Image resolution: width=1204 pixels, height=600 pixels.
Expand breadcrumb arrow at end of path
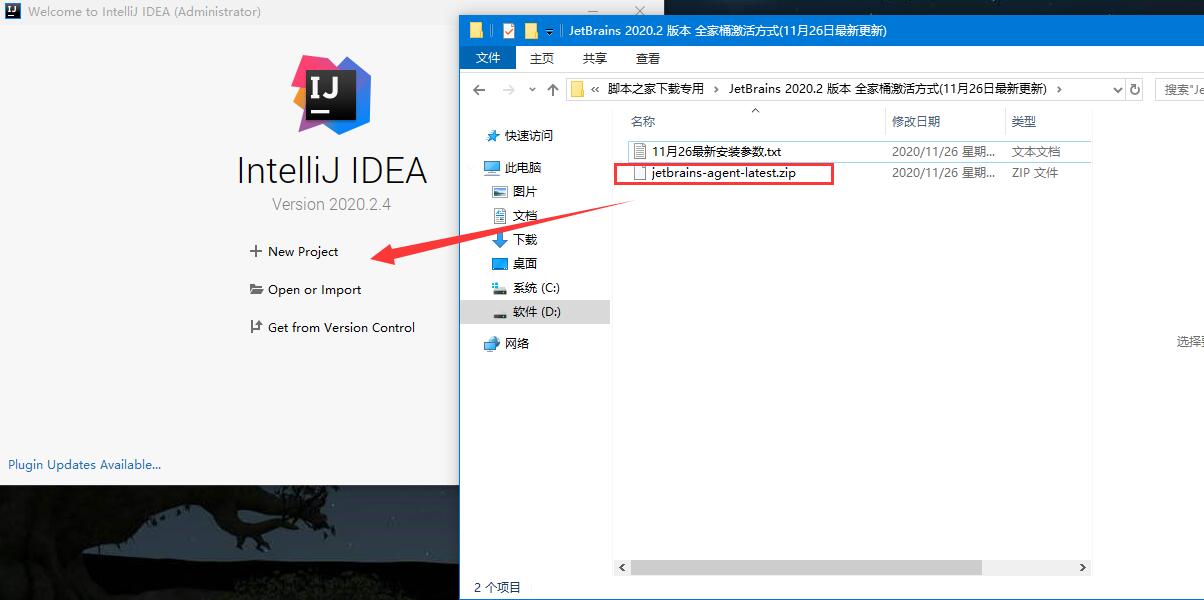1059,89
